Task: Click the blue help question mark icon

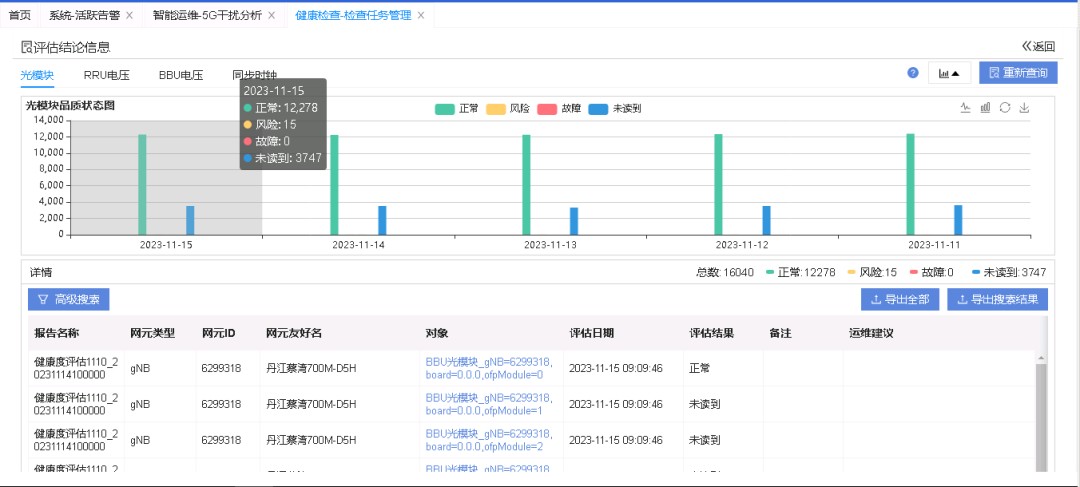Action: (x=913, y=73)
